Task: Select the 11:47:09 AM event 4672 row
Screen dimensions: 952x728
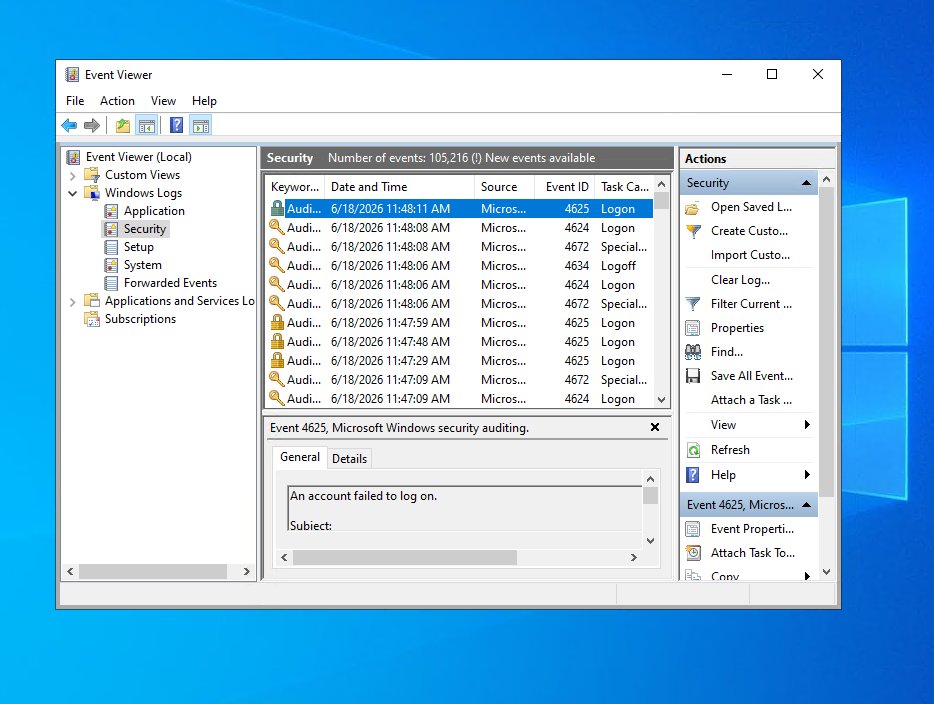Action: click(x=461, y=379)
